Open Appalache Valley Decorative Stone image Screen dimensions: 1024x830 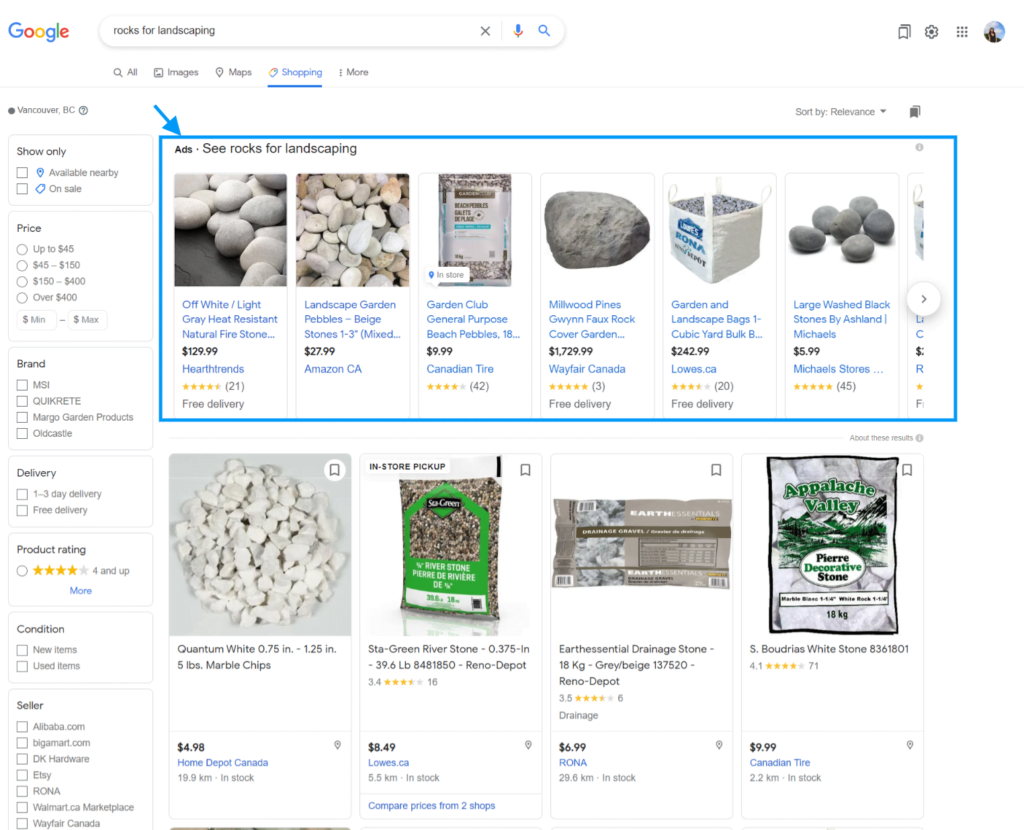pos(833,545)
